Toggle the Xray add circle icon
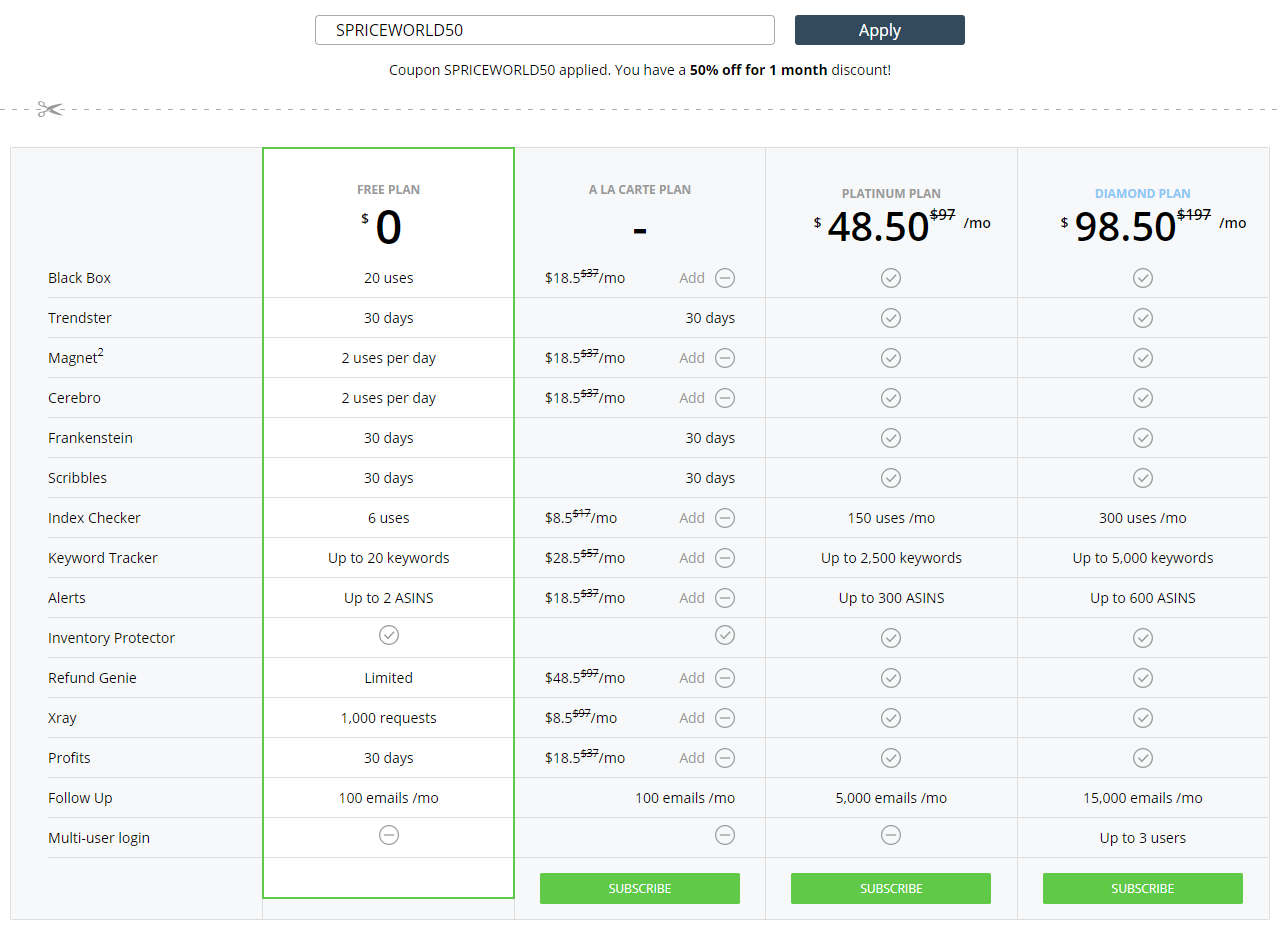The image size is (1280, 928). 725,718
